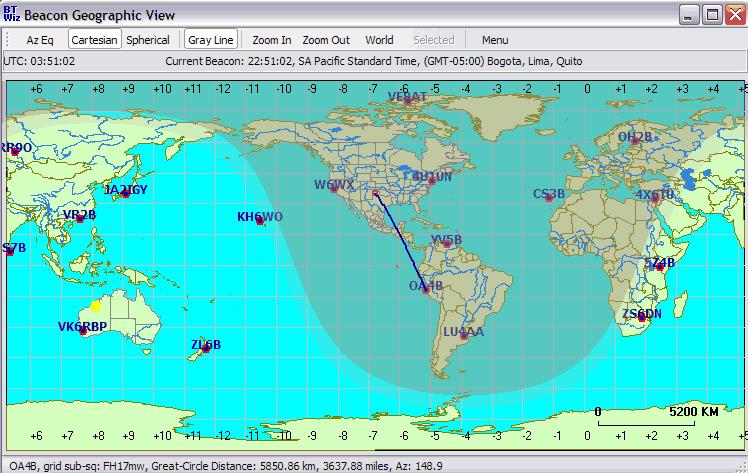Switch to the Az Eq projection
The width and height of the screenshot is (748, 473).
[x=40, y=40]
